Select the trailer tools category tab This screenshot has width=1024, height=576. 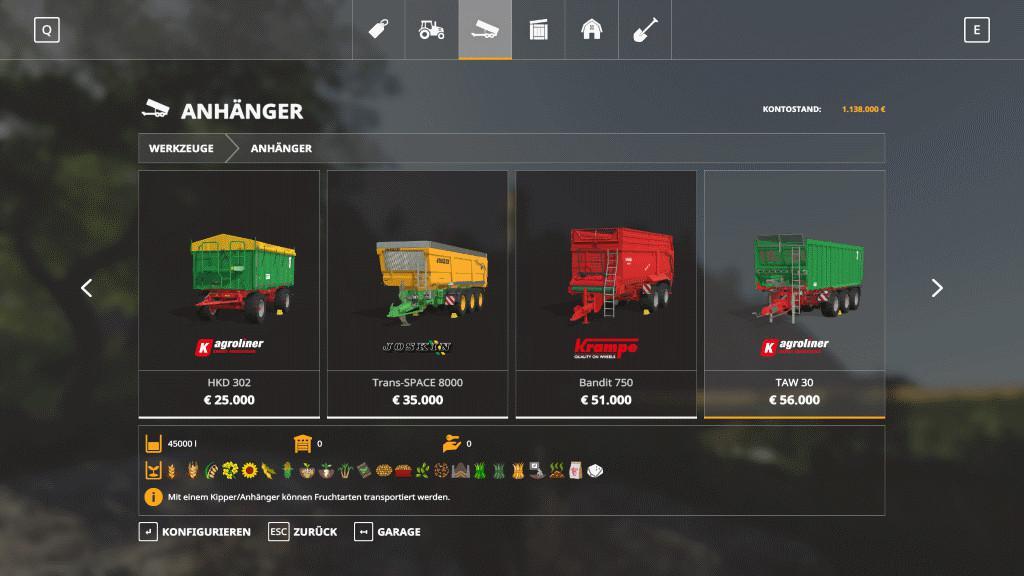point(485,29)
